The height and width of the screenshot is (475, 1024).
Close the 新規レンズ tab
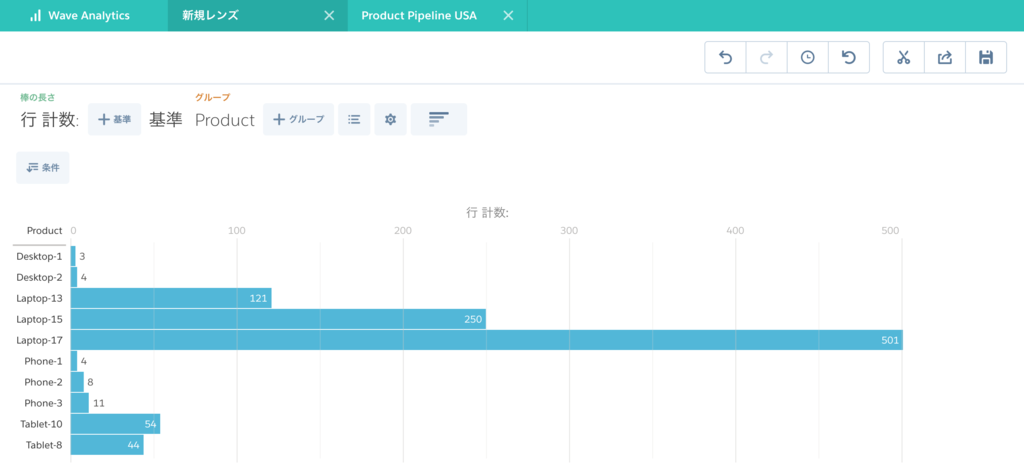point(330,16)
